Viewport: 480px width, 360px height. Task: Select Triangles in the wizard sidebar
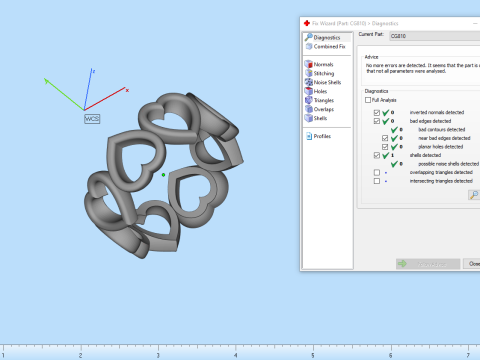[319, 100]
